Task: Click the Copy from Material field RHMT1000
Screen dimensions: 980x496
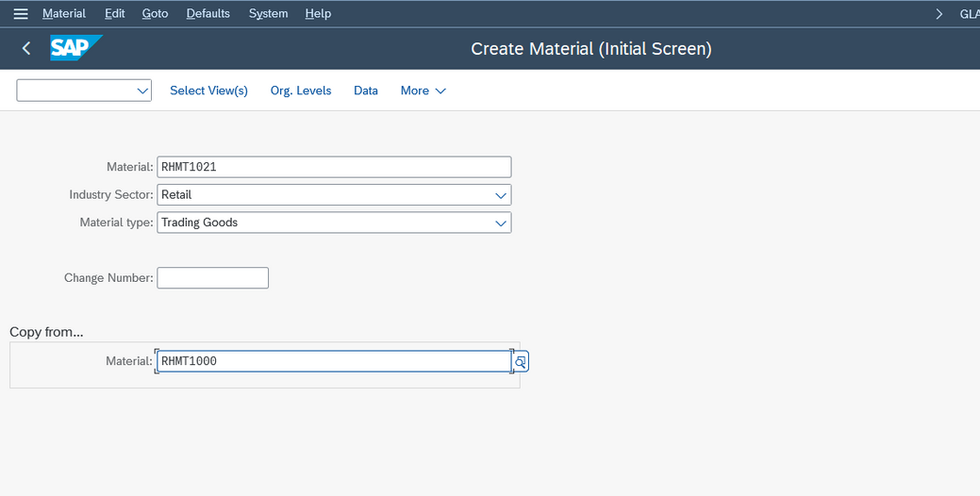Action: coord(334,361)
